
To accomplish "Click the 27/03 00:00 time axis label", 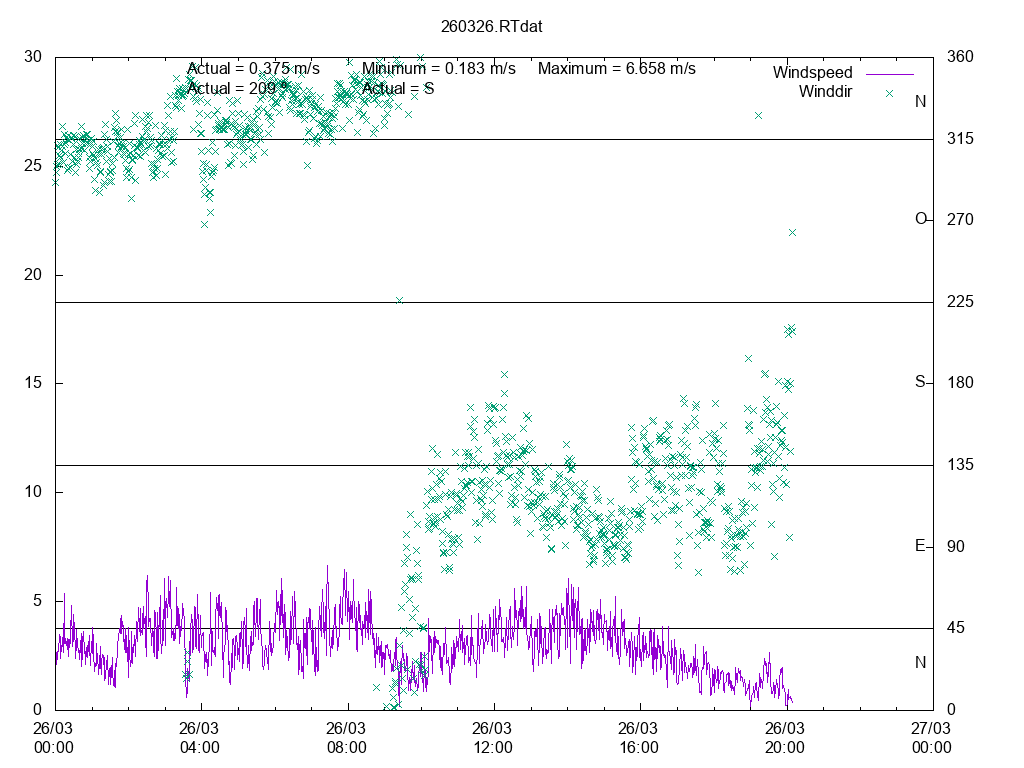I will 931,738.
